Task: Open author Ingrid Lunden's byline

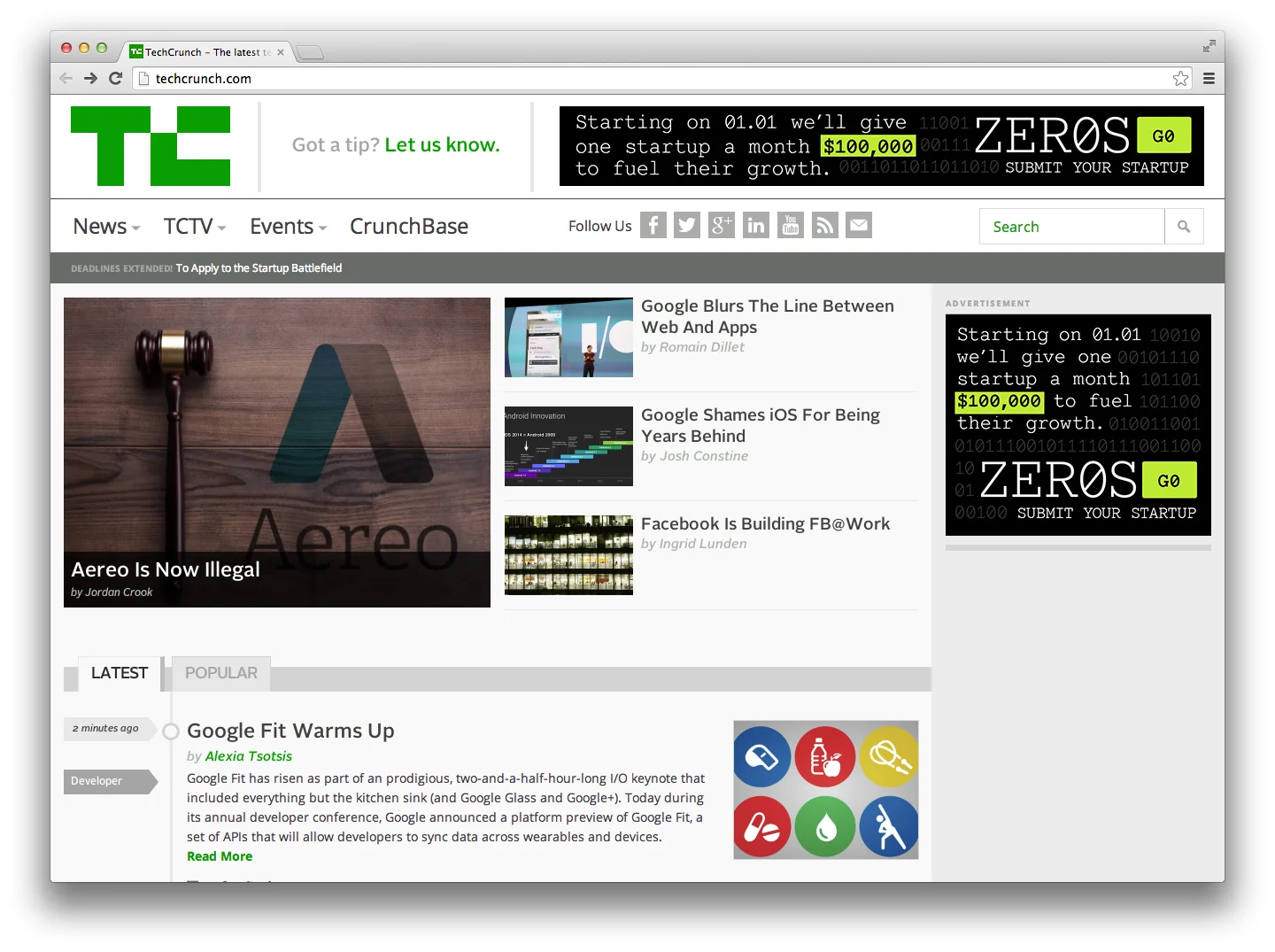Action: click(x=702, y=544)
